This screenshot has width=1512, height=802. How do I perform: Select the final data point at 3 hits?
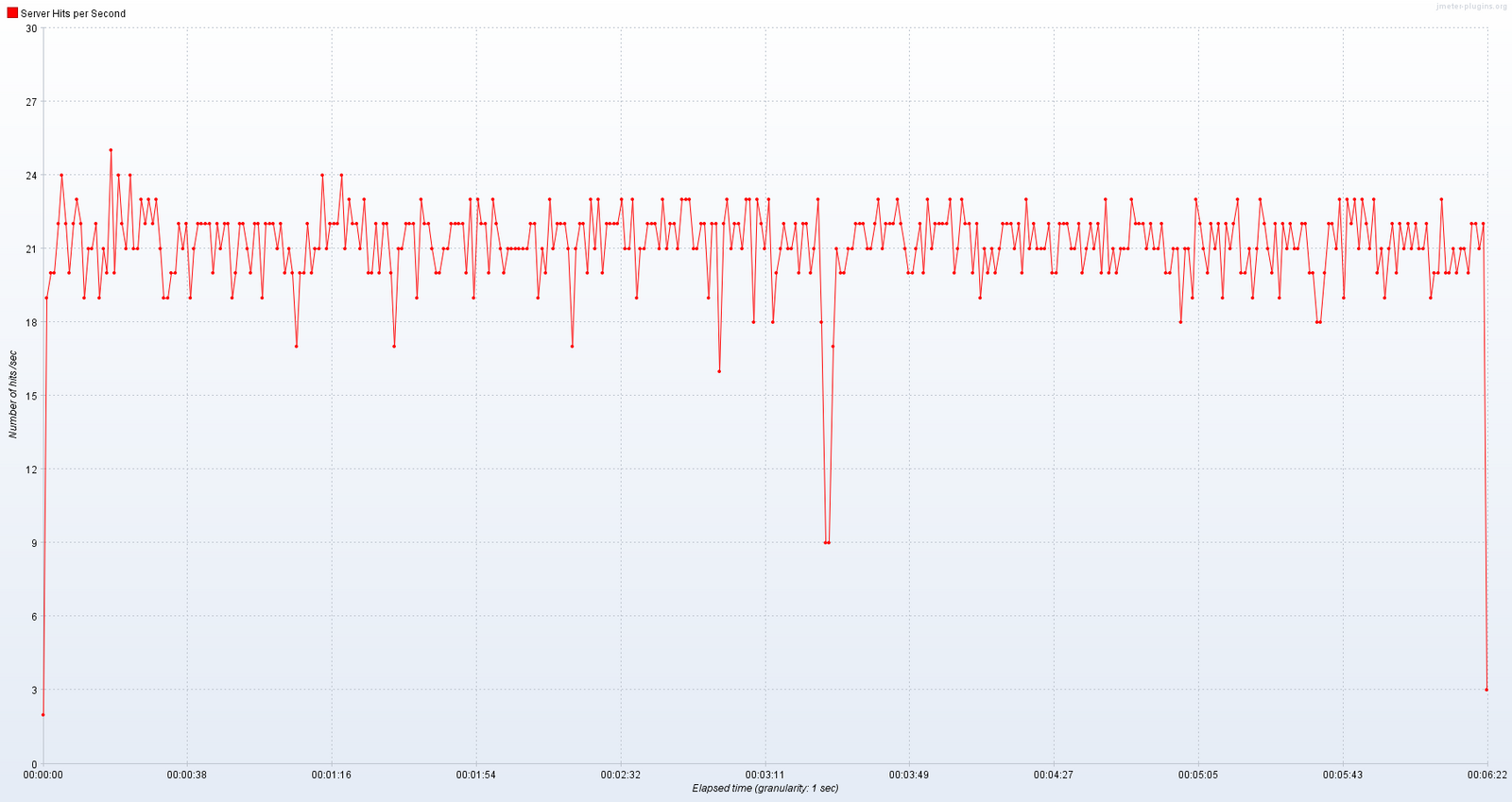click(x=1486, y=690)
